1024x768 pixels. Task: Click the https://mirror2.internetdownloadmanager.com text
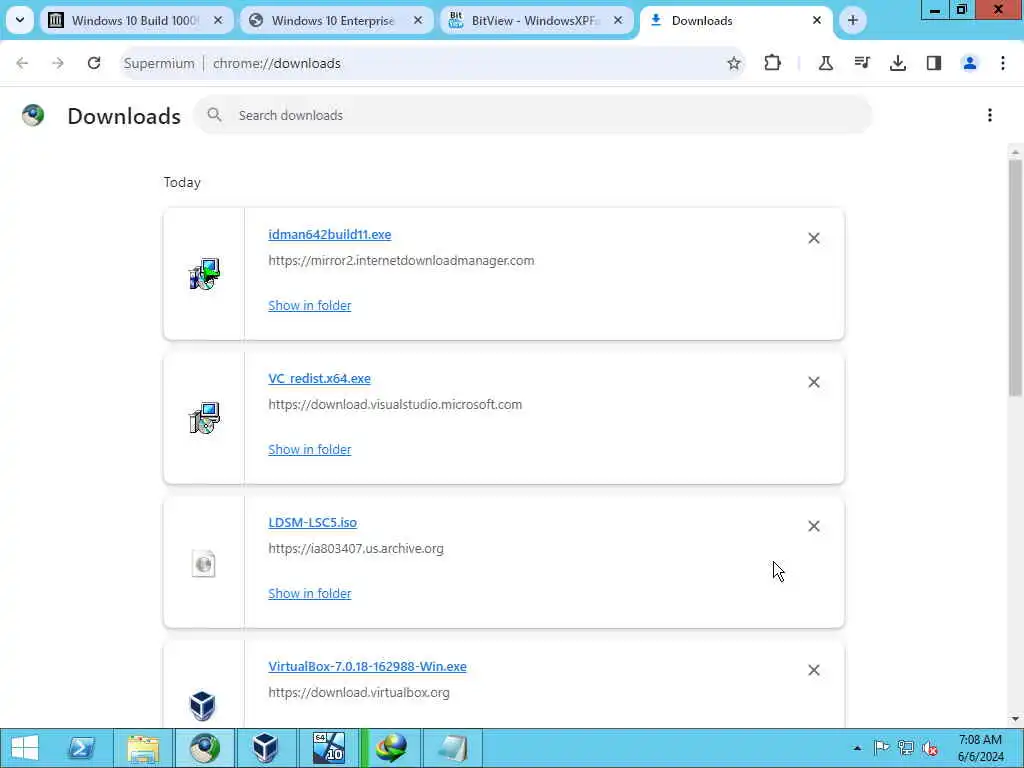(401, 261)
